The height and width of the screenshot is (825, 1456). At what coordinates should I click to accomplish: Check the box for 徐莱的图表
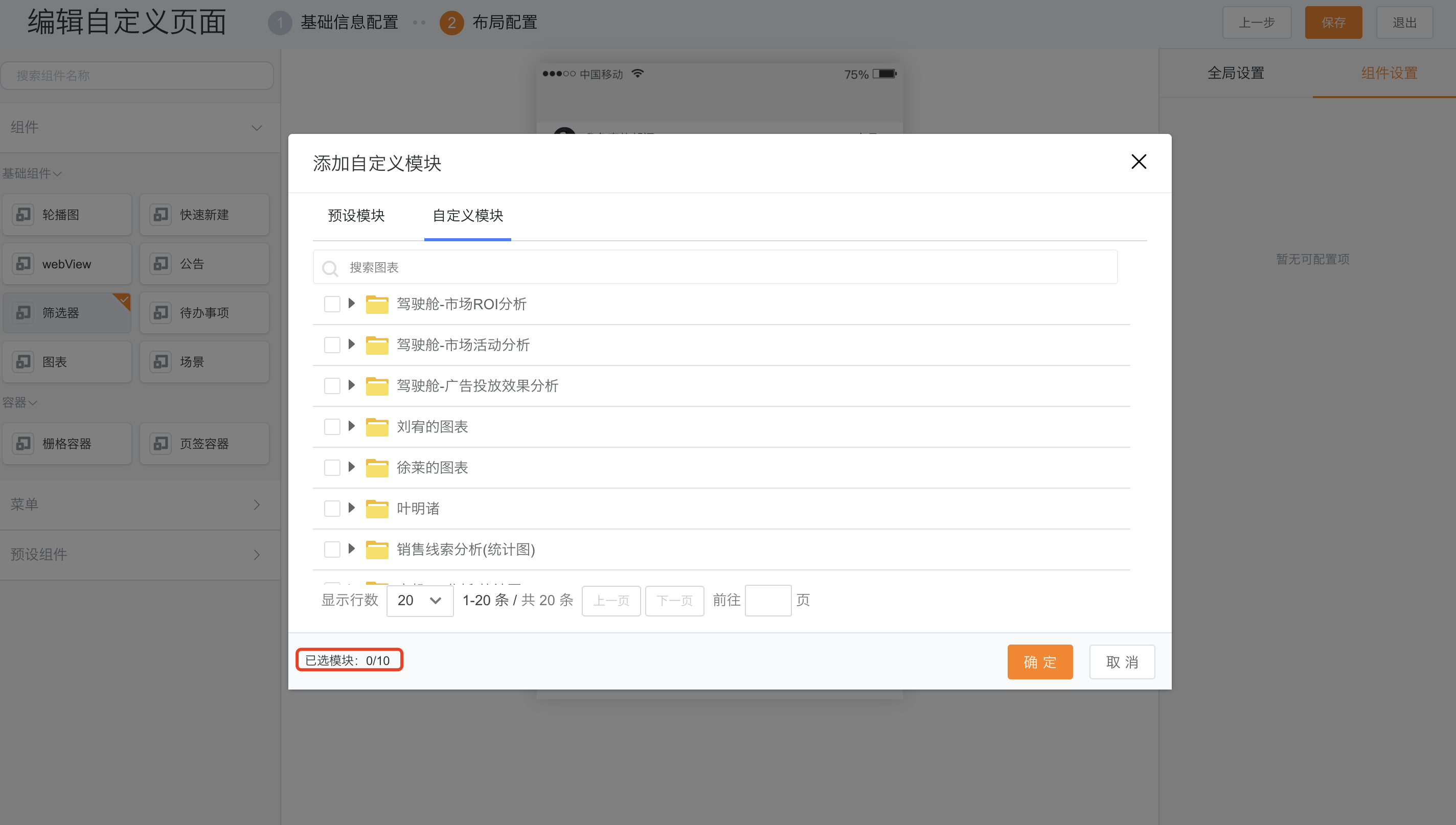point(332,468)
